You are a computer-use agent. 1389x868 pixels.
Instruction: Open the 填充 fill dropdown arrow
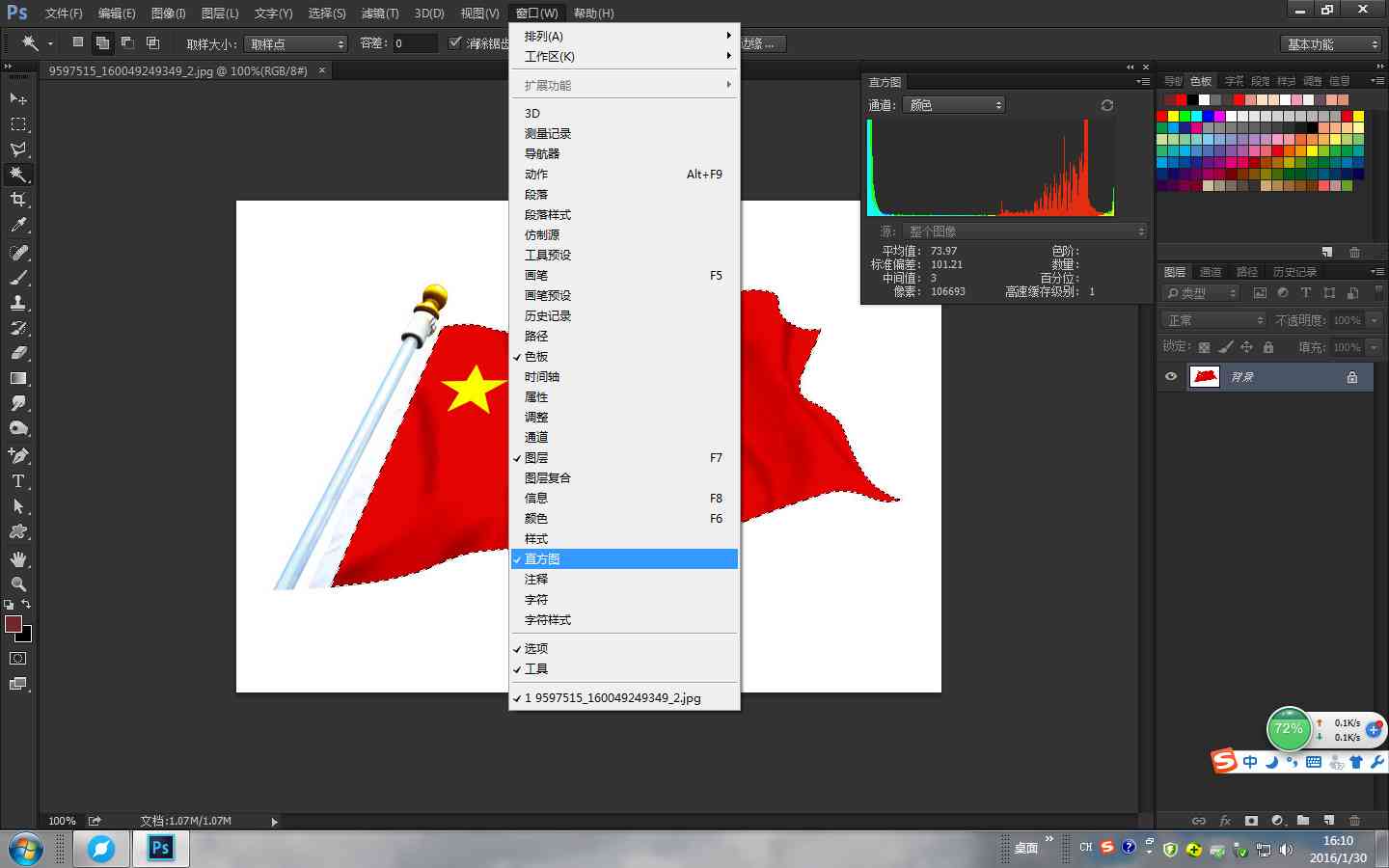click(x=1375, y=347)
